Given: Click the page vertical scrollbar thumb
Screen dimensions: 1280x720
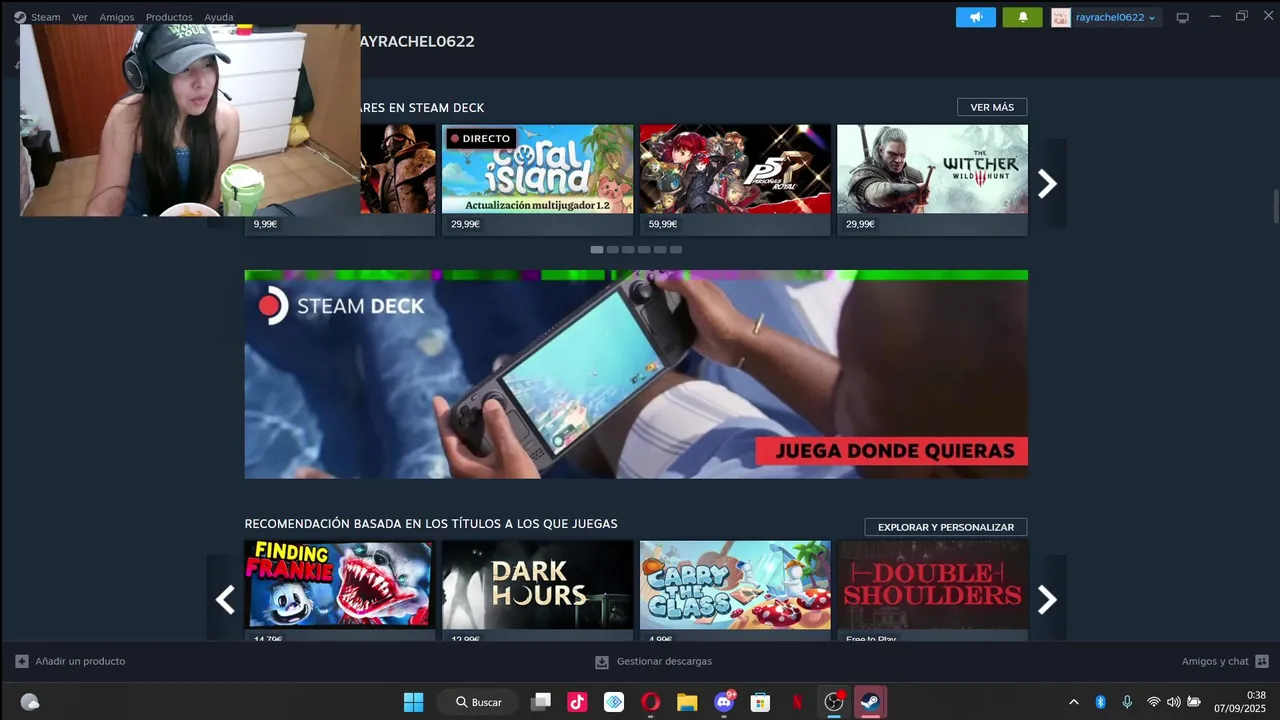Looking at the screenshot, I should pyautogui.click(x=1275, y=206).
